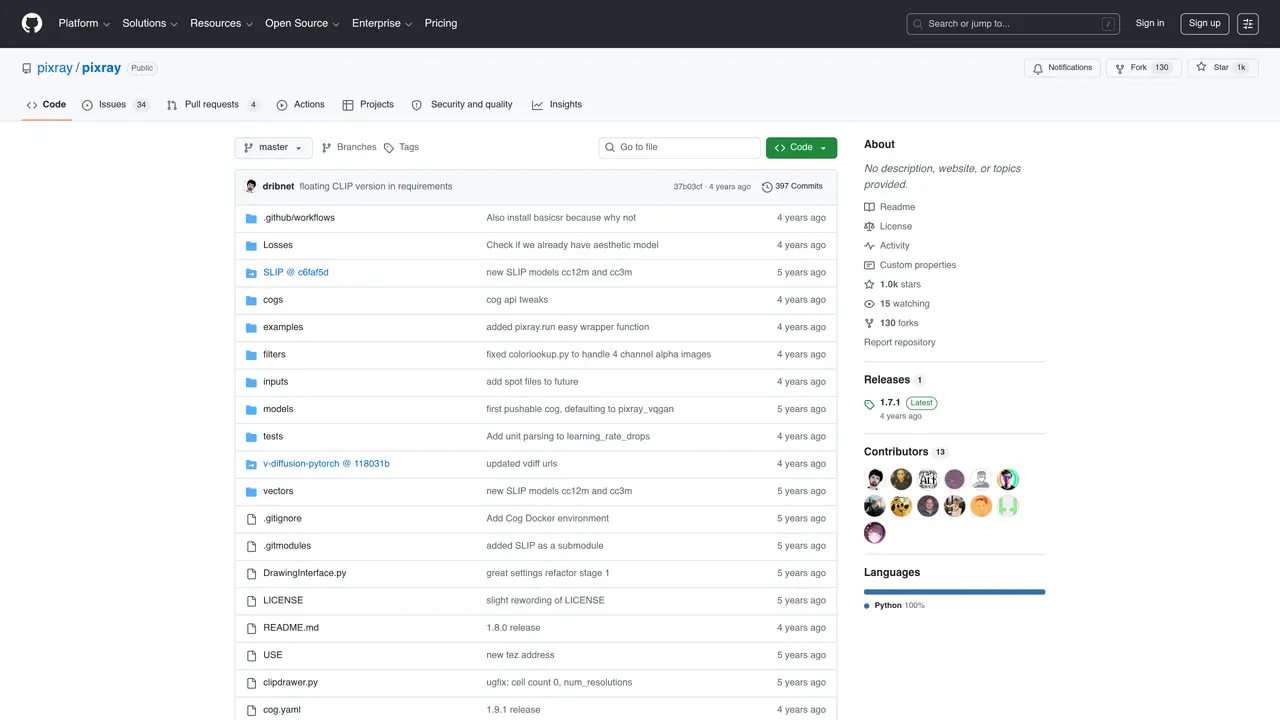1280x720 pixels.
Task: Switch to the Issues tab
Action: (115, 105)
